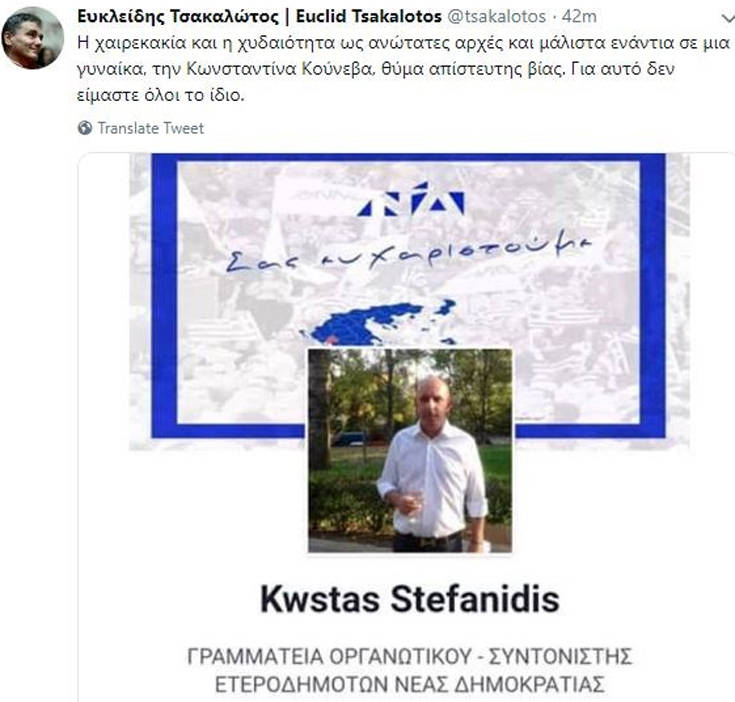The height and width of the screenshot is (702, 735).
Task: Click the tweet body text paragraph
Action: tap(404, 69)
